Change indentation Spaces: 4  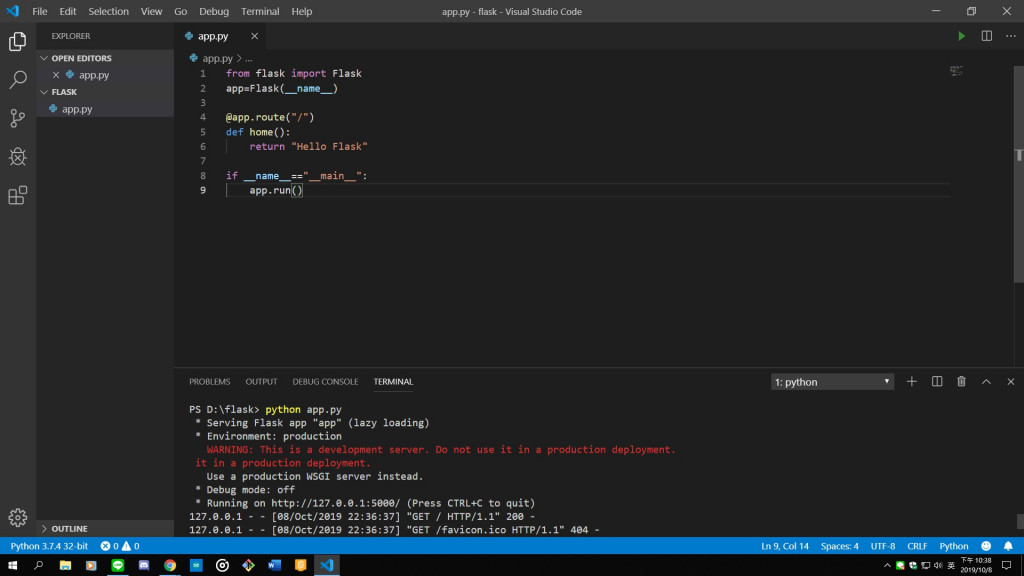tap(839, 546)
